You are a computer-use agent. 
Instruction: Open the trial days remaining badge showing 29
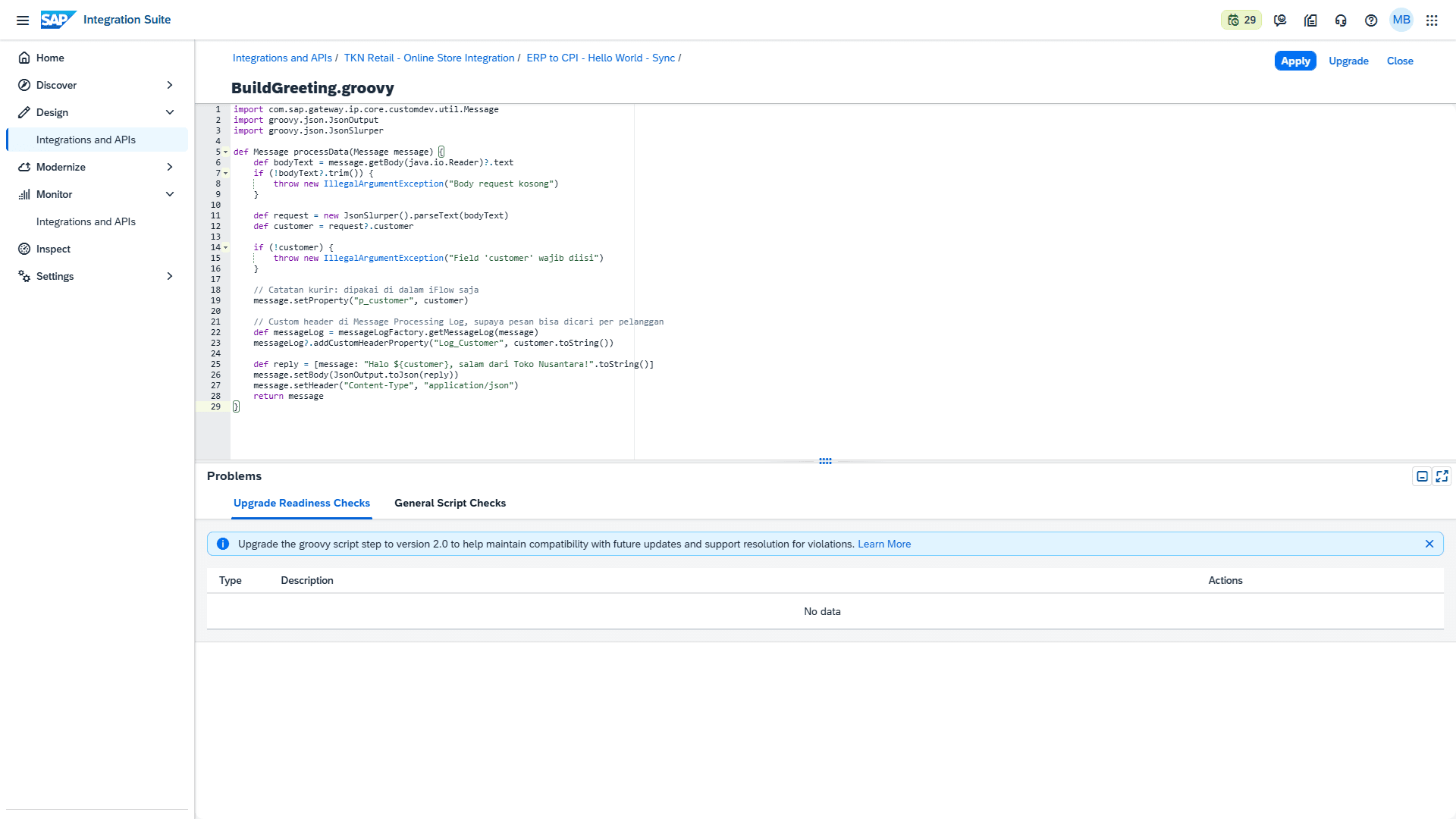coord(1241,20)
